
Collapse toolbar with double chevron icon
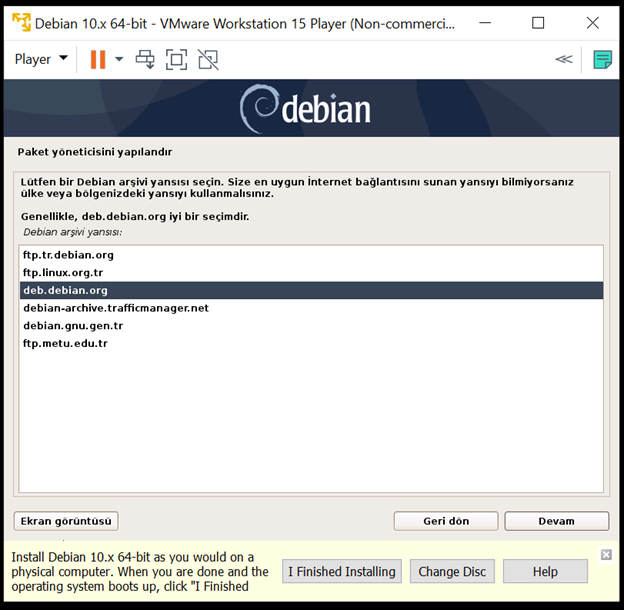click(x=564, y=59)
